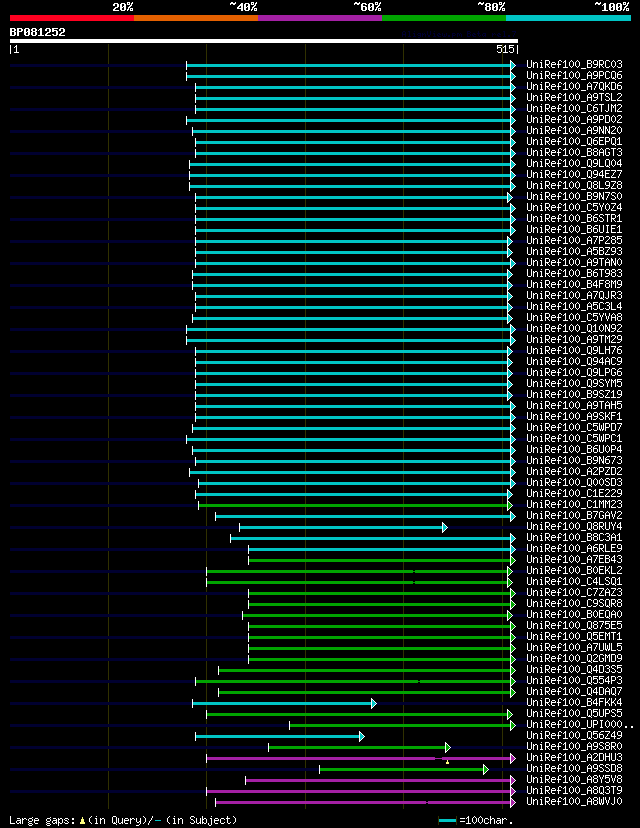Viewport: 640px width, 828px height.
Task: Click the truncated UniRef100_UPI000.. label
Action: pos(580,724)
